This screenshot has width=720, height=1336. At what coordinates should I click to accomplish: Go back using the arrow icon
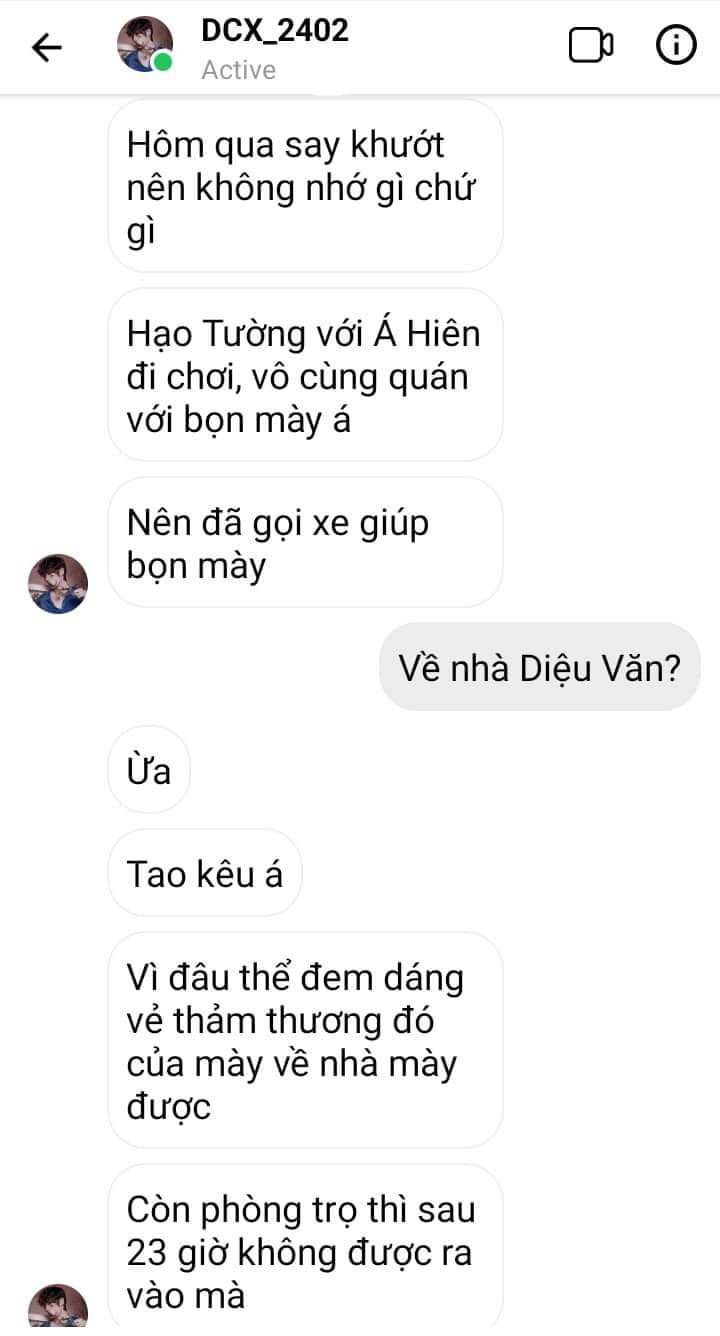coord(47,47)
